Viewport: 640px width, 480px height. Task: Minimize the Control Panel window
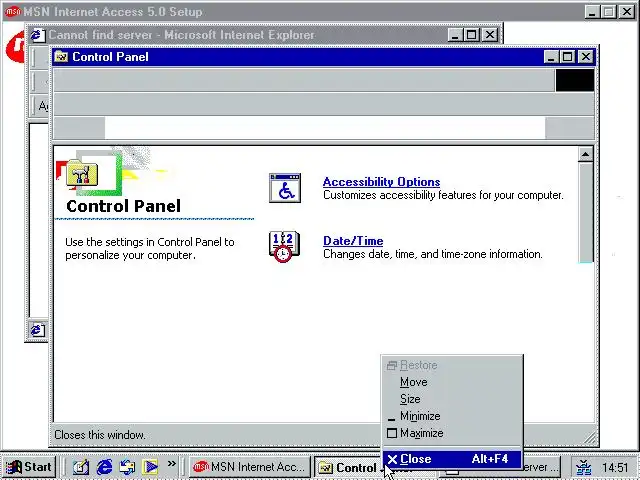tap(551, 57)
